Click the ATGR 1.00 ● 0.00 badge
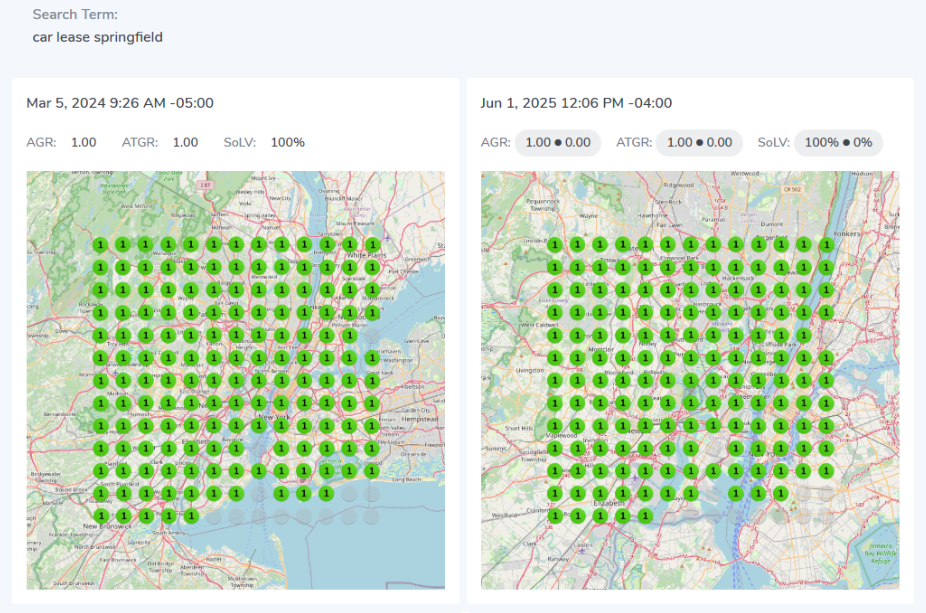926x613 pixels. coord(699,143)
